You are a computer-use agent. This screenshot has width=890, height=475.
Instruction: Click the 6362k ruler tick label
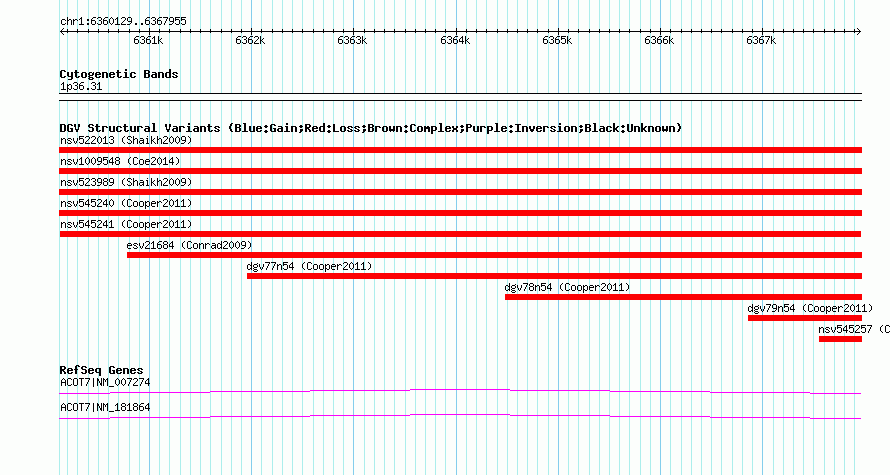[x=250, y=41]
